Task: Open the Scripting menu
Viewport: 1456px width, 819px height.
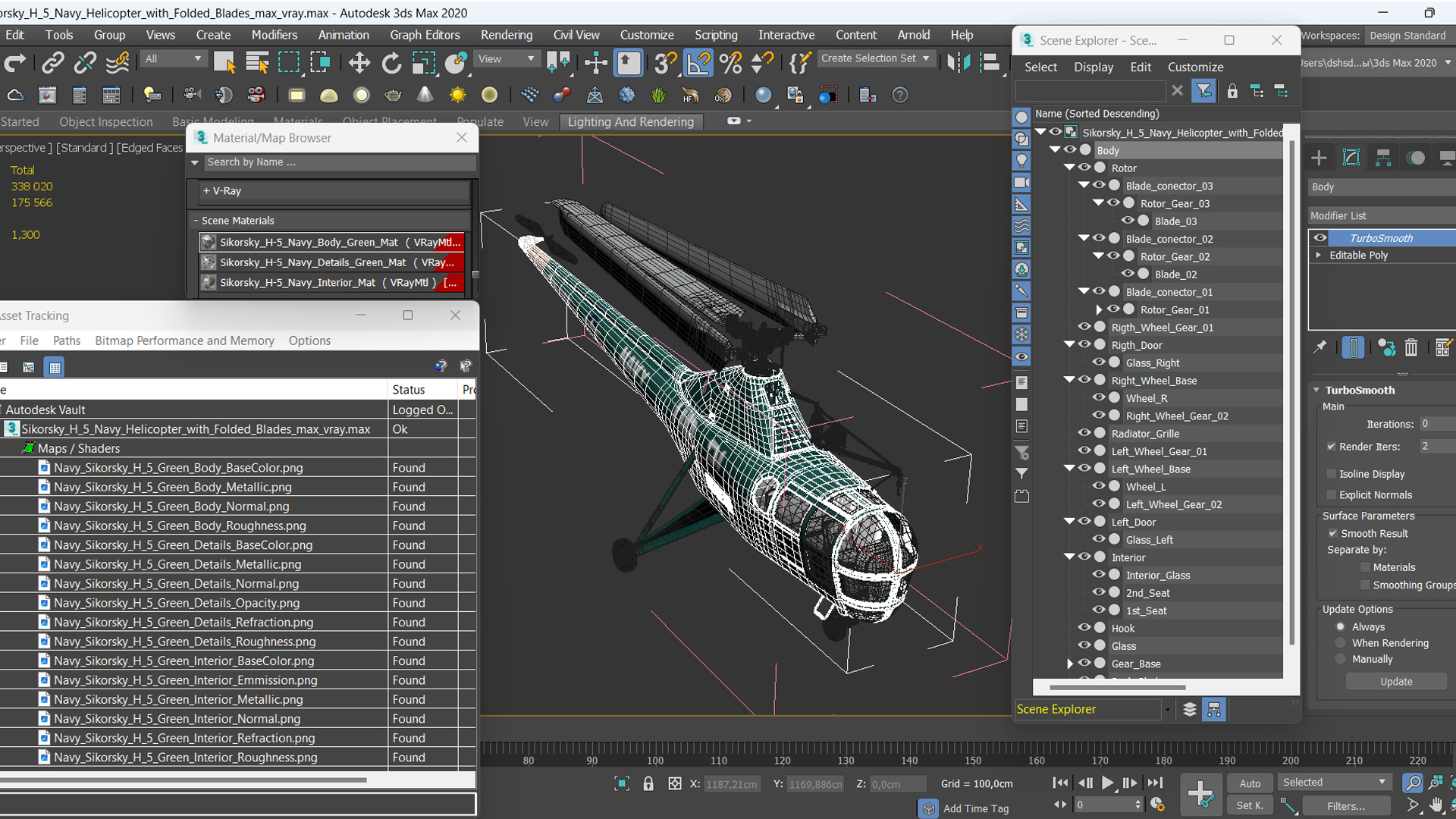Action: pyautogui.click(x=716, y=35)
